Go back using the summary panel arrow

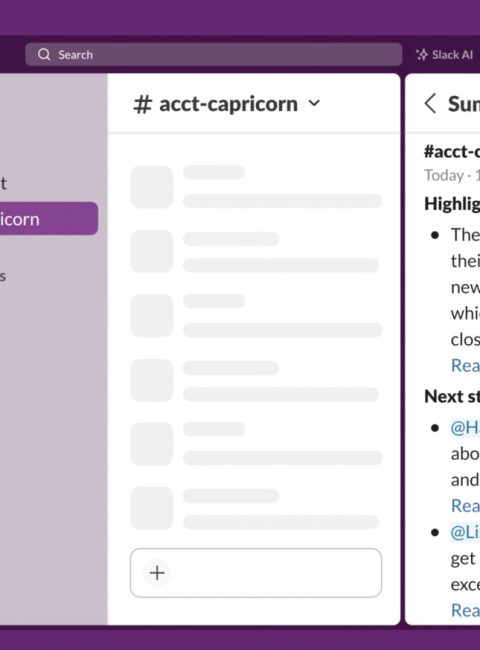click(x=430, y=103)
